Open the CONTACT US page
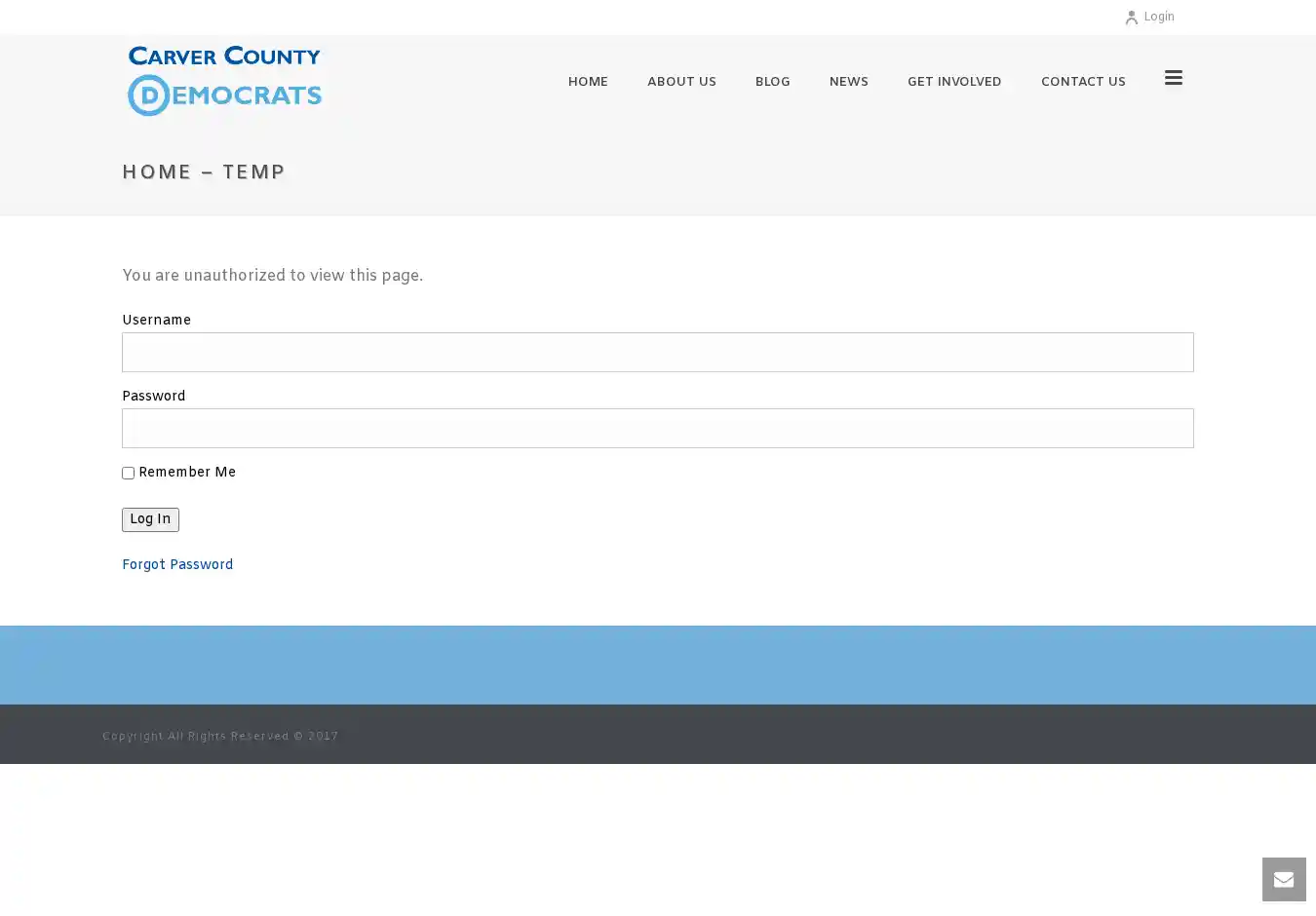 pyautogui.click(x=1082, y=82)
